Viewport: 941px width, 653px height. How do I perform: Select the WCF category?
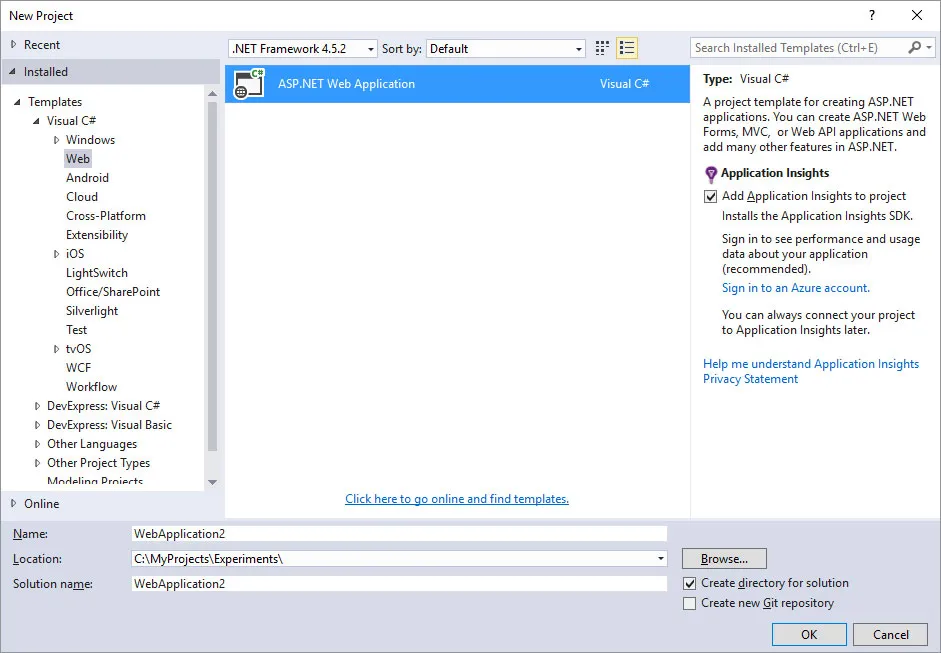pos(78,368)
